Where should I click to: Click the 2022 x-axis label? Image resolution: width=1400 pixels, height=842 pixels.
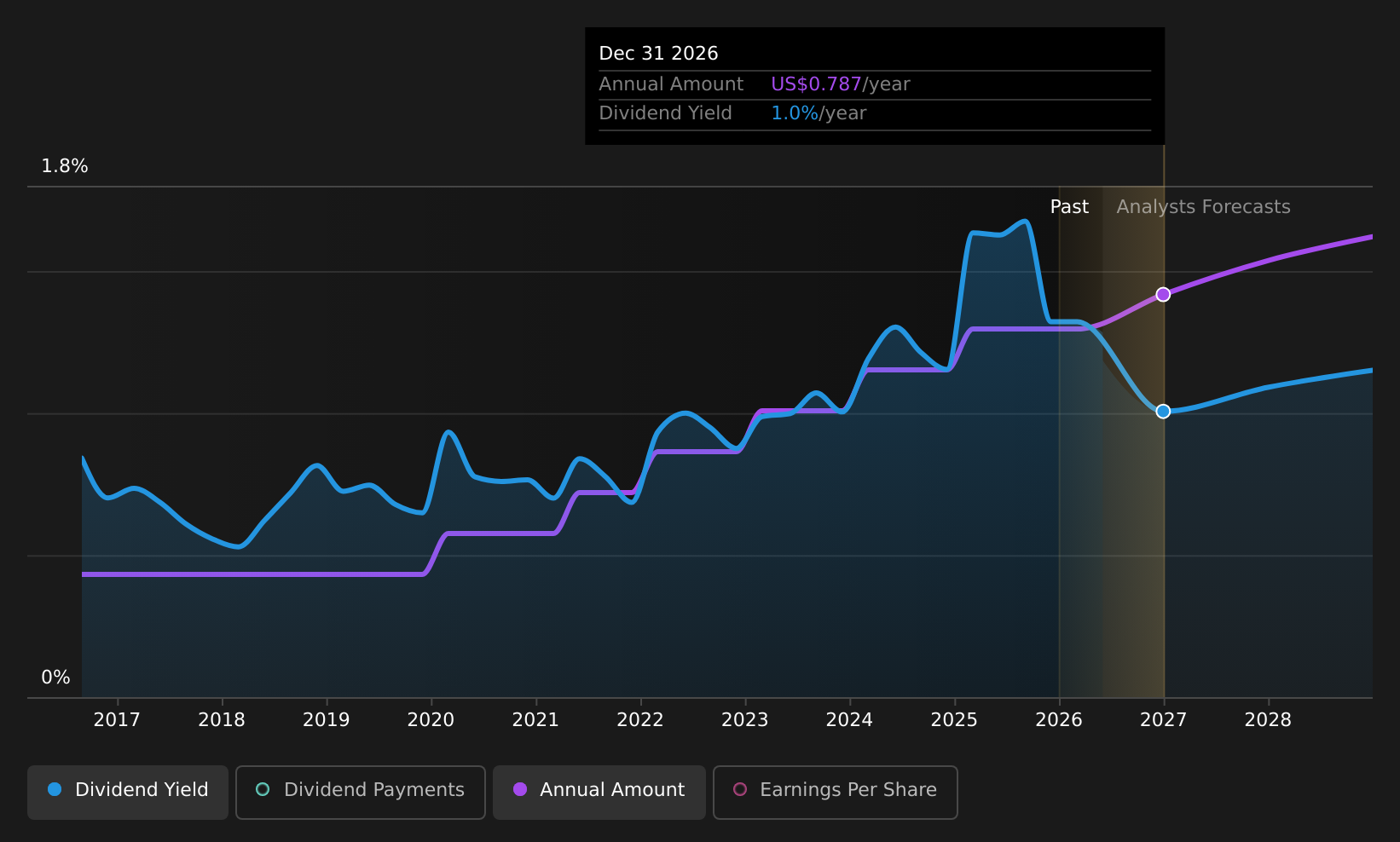[x=640, y=720]
